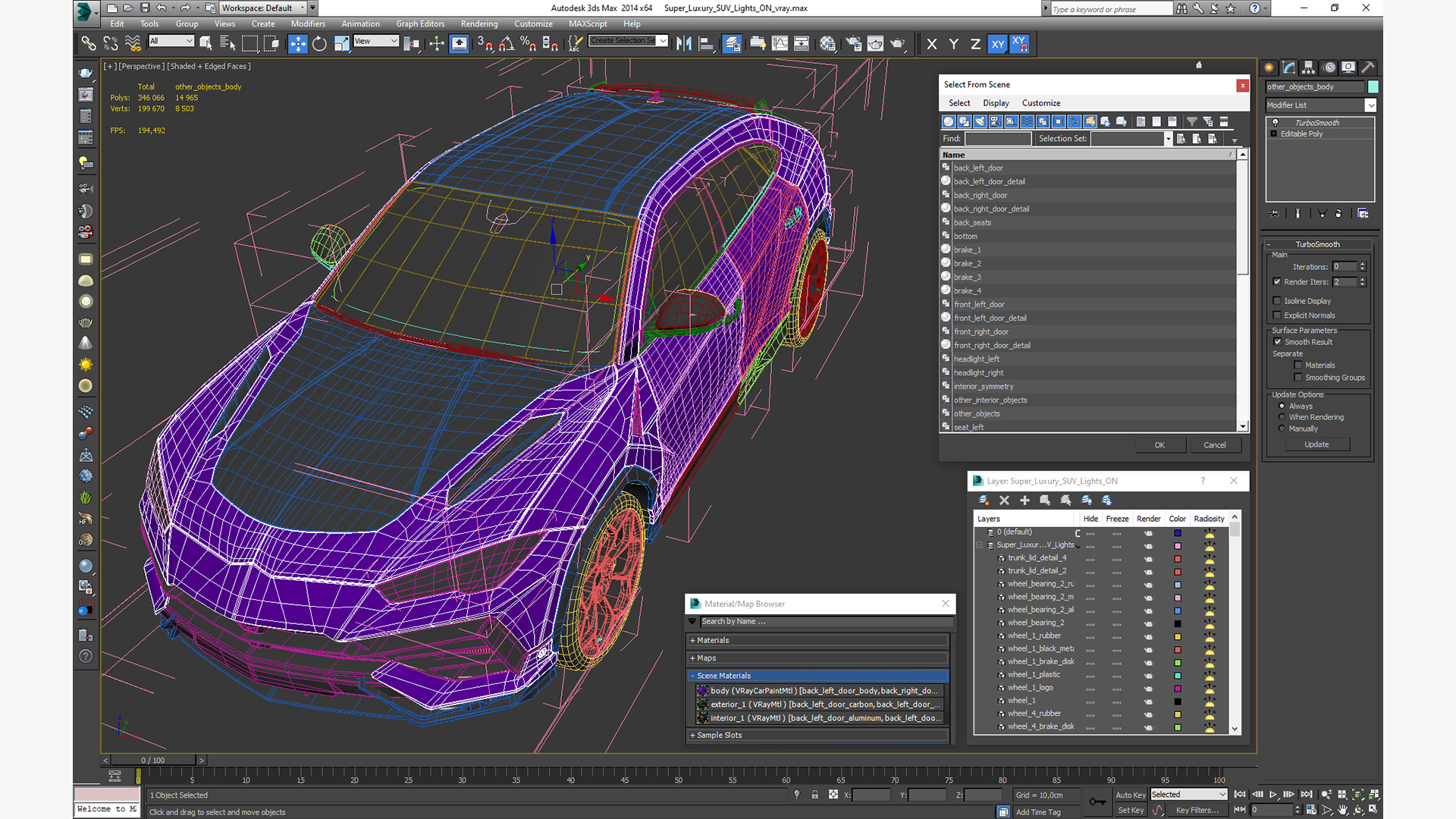Open Select by Name tool in main toolbar
Viewport: 1456px width, 819px height.
pyautogui.click(x=227, y=44)
